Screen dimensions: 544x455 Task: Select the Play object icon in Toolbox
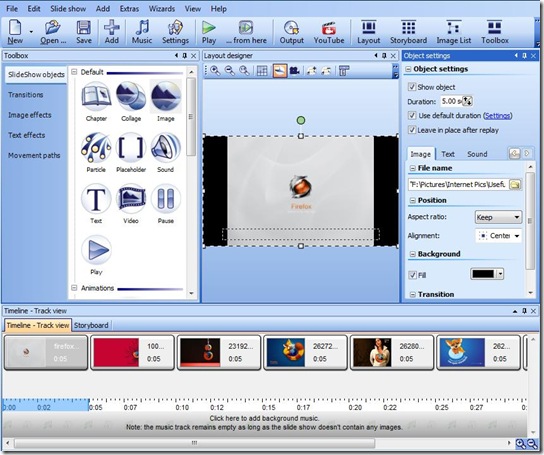pyautogui.click(x=96, y=250)
